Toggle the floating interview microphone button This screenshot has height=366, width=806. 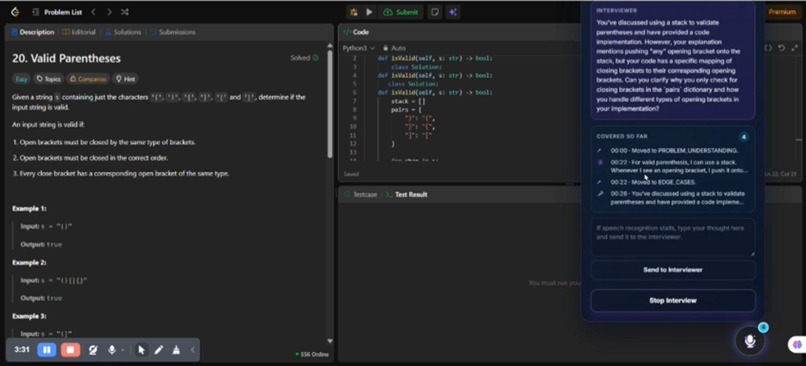click(750, 341)
